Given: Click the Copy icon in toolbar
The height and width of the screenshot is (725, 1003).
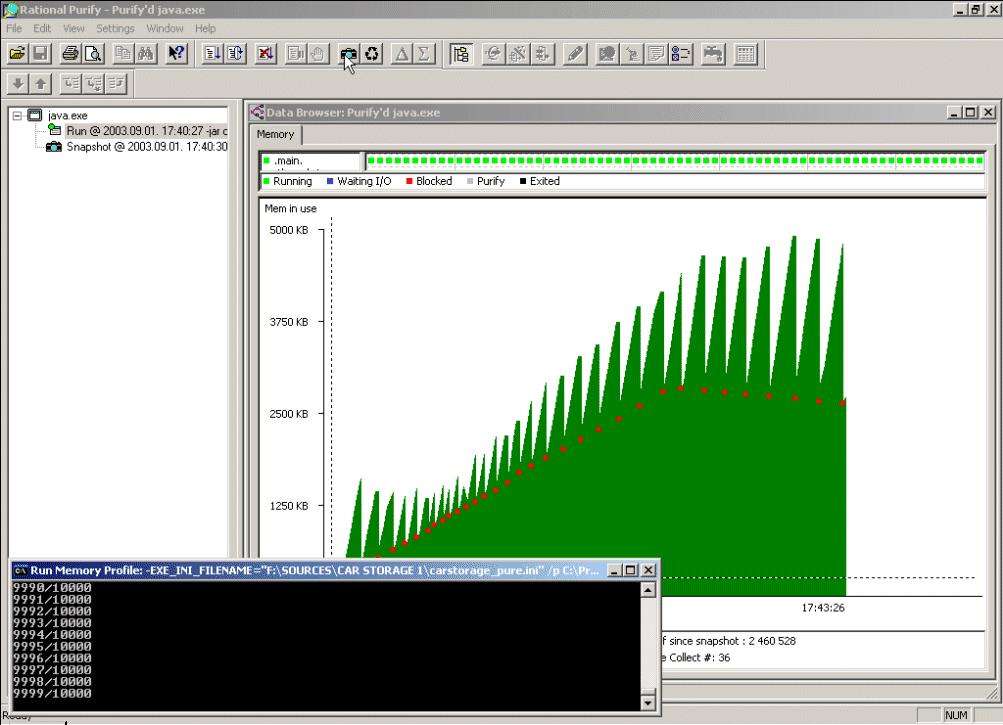Looking at the screenshot, I should [123, 54].
